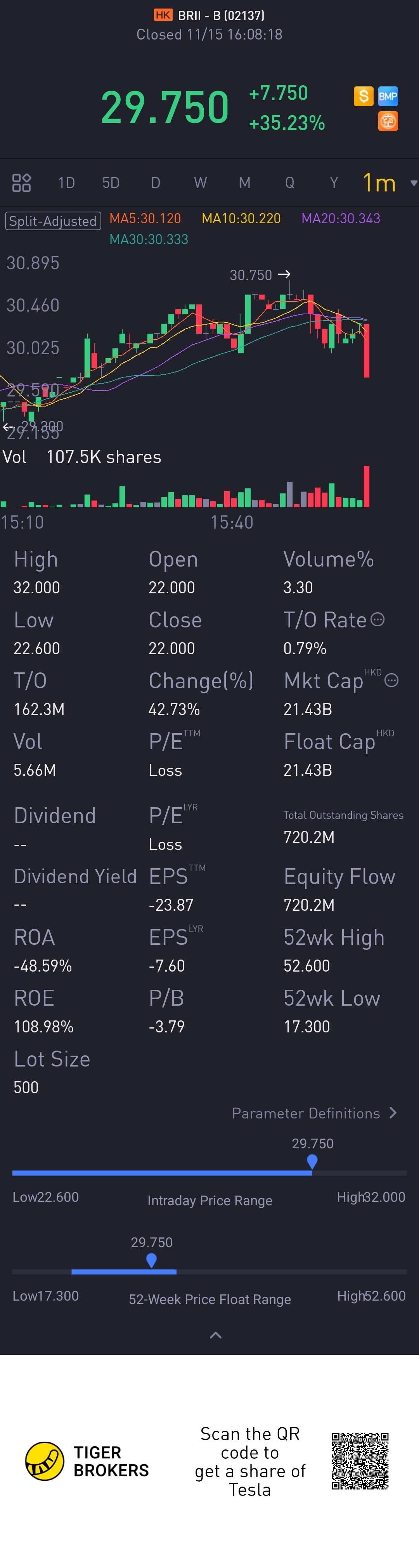
Task: Select the Y yearly chart tab
Action: (x=334, y=183)
